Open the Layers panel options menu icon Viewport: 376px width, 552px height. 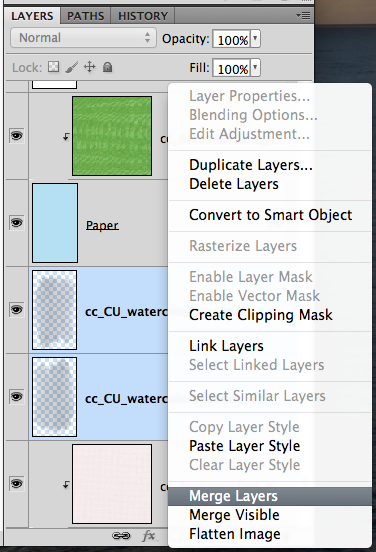click(x=303, y=15)
